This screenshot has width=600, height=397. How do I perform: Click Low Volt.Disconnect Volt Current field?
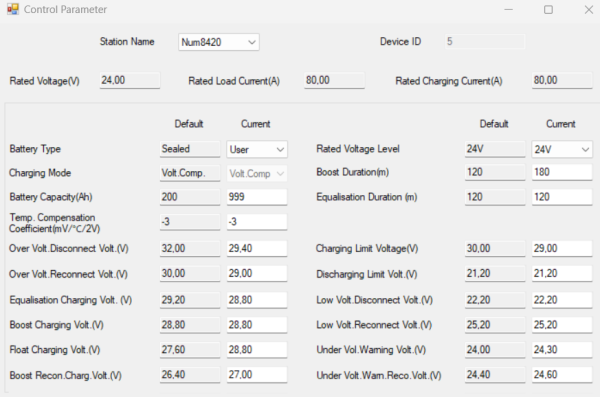pyautogui.click(x=562, y=300)
